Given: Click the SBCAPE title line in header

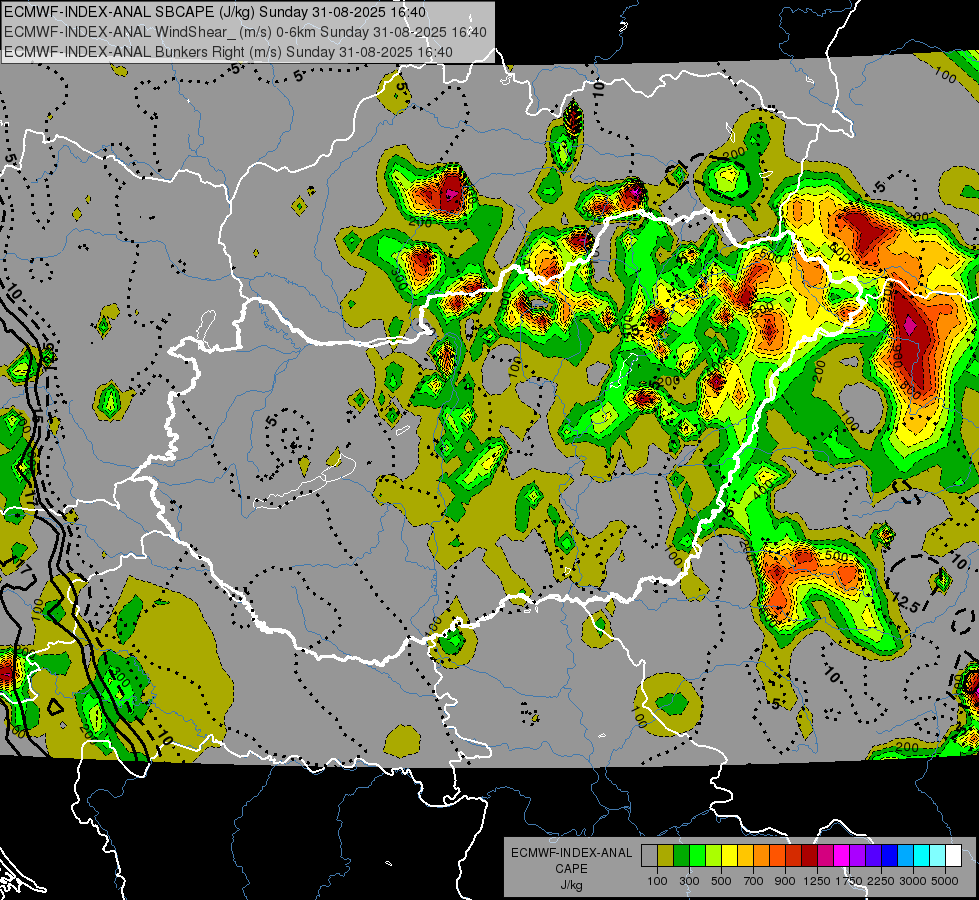Looking at the screenshot, I should coord(215,12).
